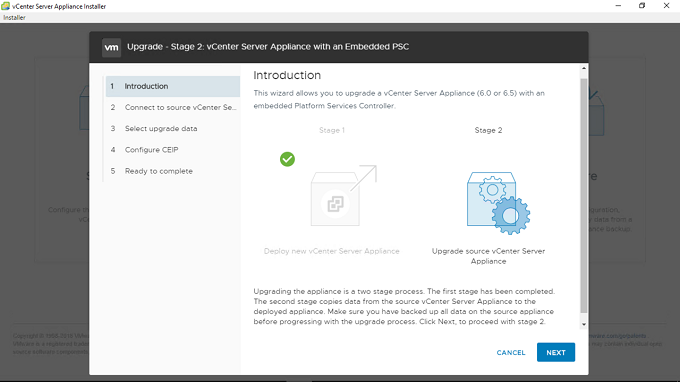Click the green Stage 1 completed checkmark
The height and width of the screenshot is (382, 680).
pyautogui.click(x=287, y=159)
